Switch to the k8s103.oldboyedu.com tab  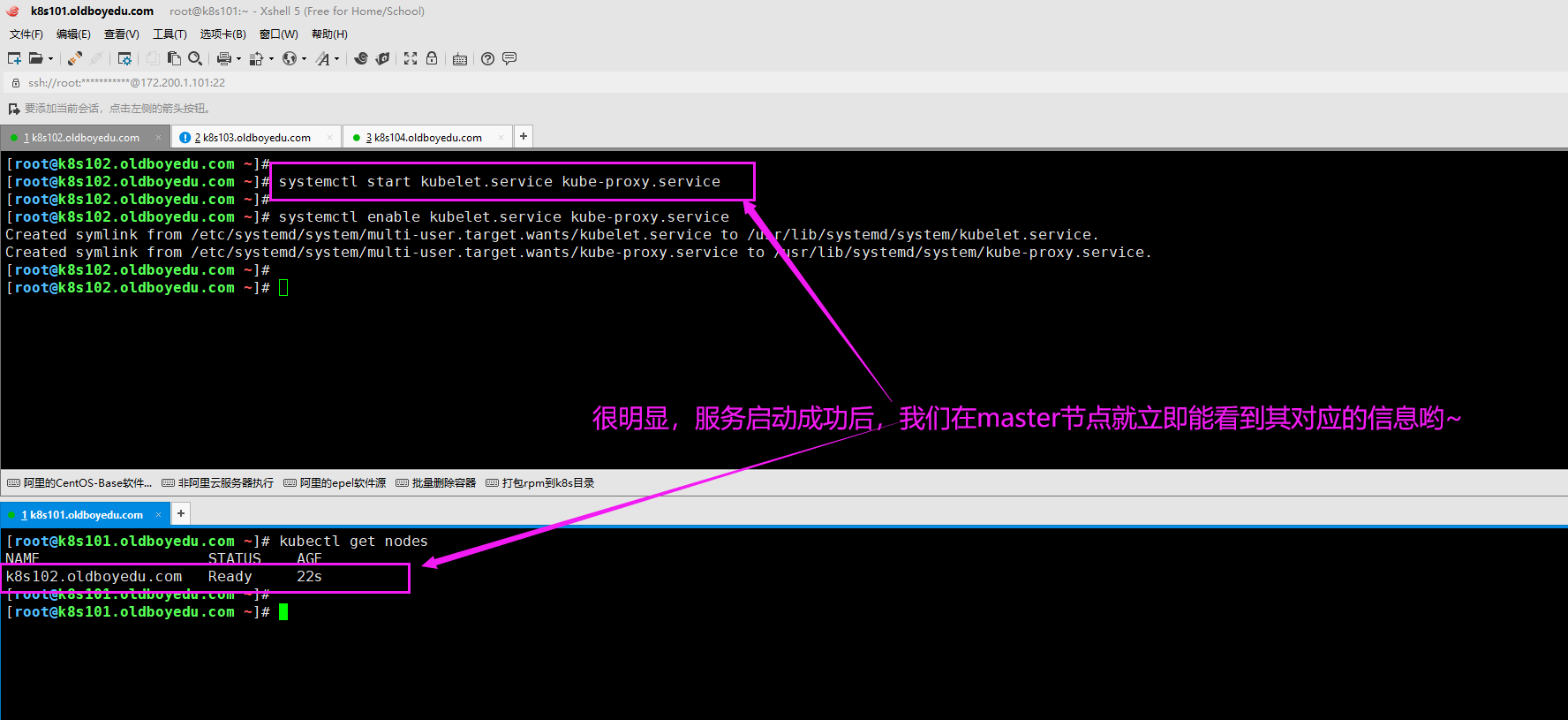click(x=256, y=138)
